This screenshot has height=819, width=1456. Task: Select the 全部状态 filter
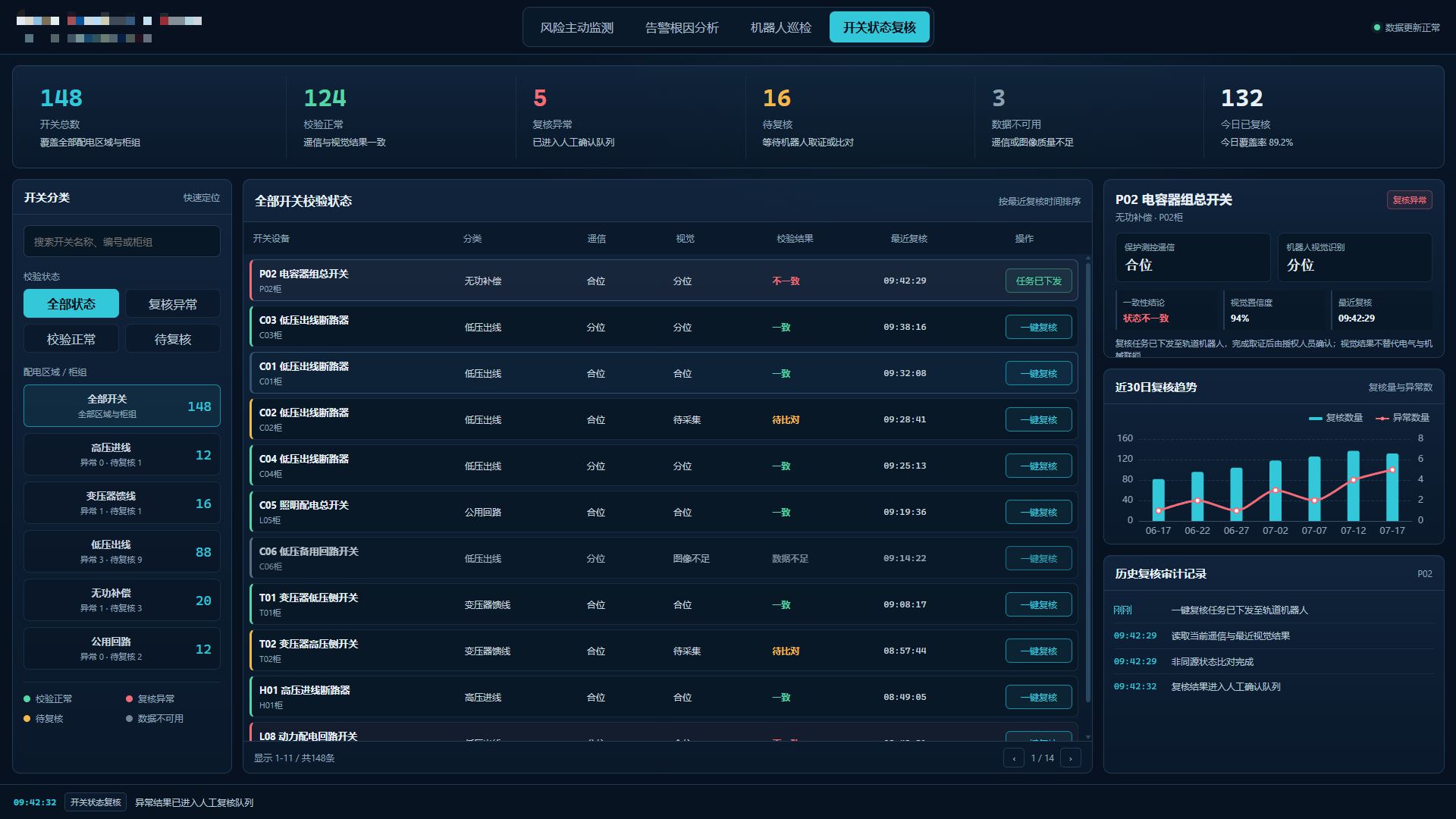[x=71, y=304]
